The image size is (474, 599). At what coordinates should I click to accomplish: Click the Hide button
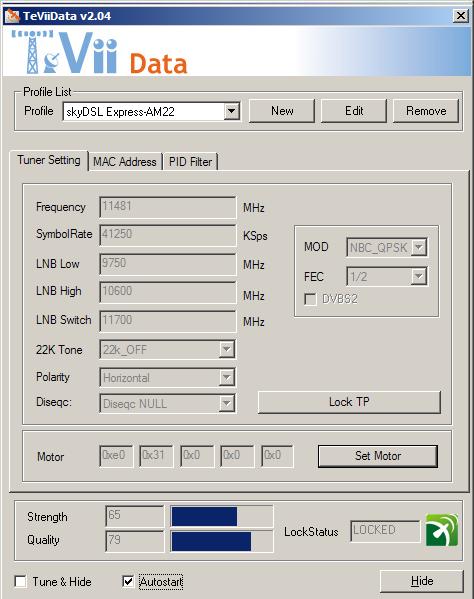click(x=422, y=581)
